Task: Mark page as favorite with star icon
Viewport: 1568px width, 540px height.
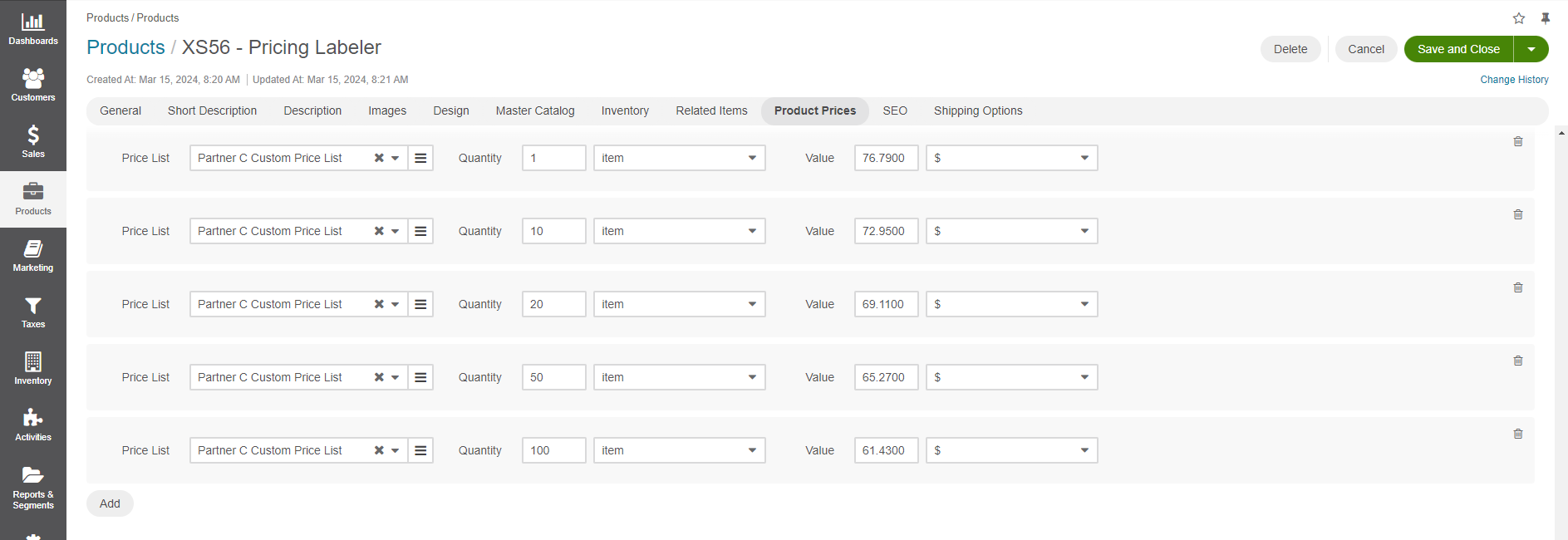Action: click(x=1518, y=18)
